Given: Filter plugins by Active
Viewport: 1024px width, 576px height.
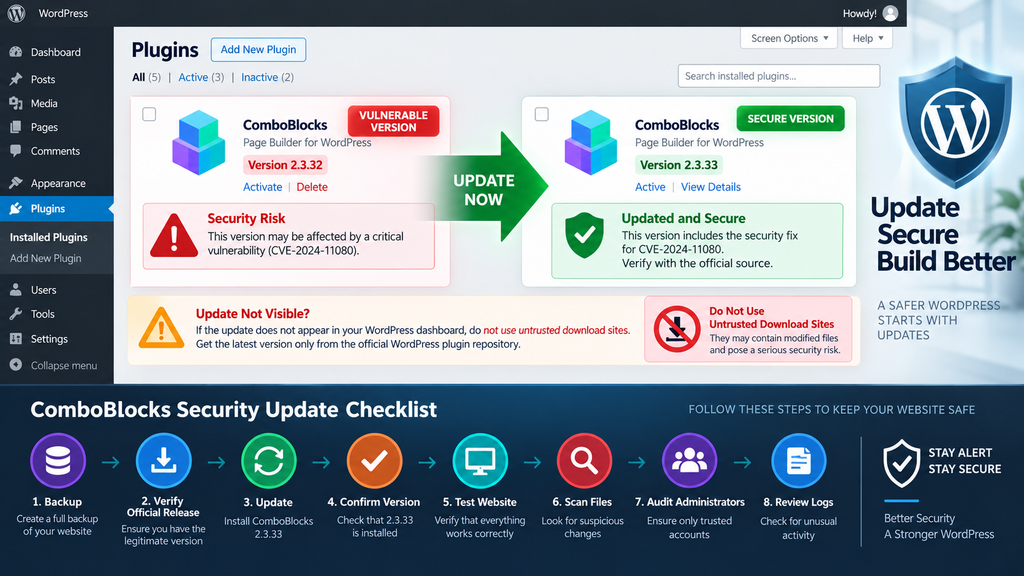Looking at the screenshot, I should 201,77.
